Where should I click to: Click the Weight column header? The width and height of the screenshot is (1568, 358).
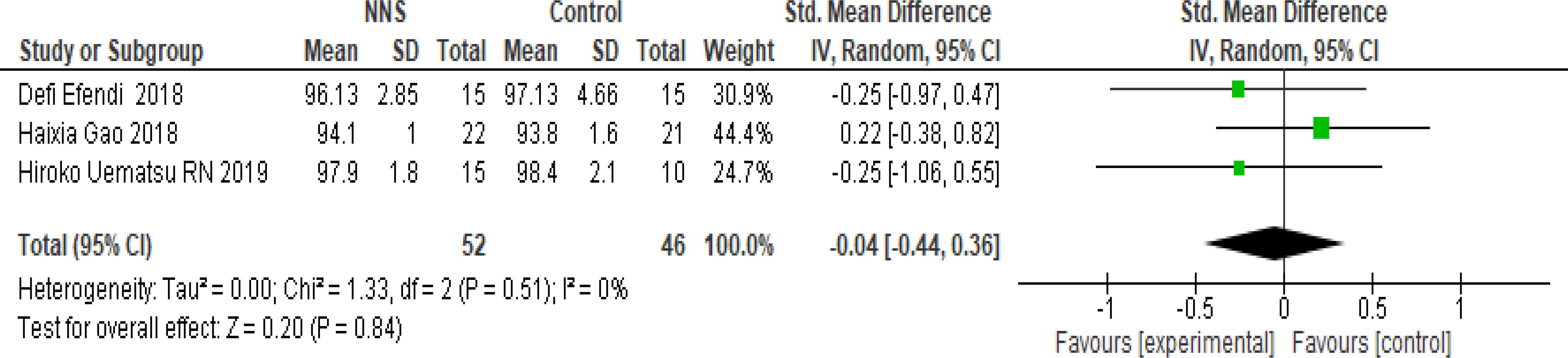pyautogui.click(x=738, y=51)
